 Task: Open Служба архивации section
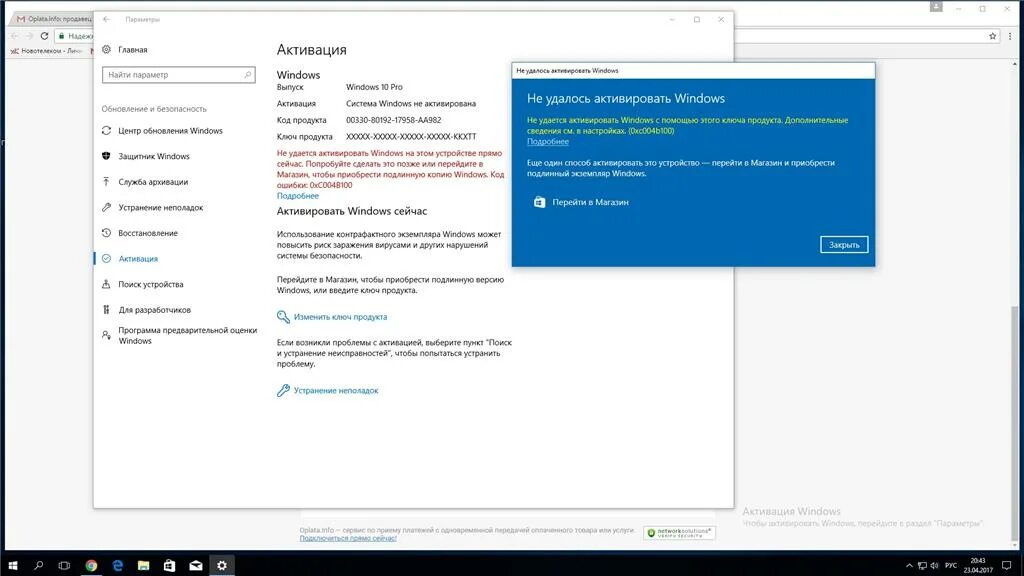point(153,182)
